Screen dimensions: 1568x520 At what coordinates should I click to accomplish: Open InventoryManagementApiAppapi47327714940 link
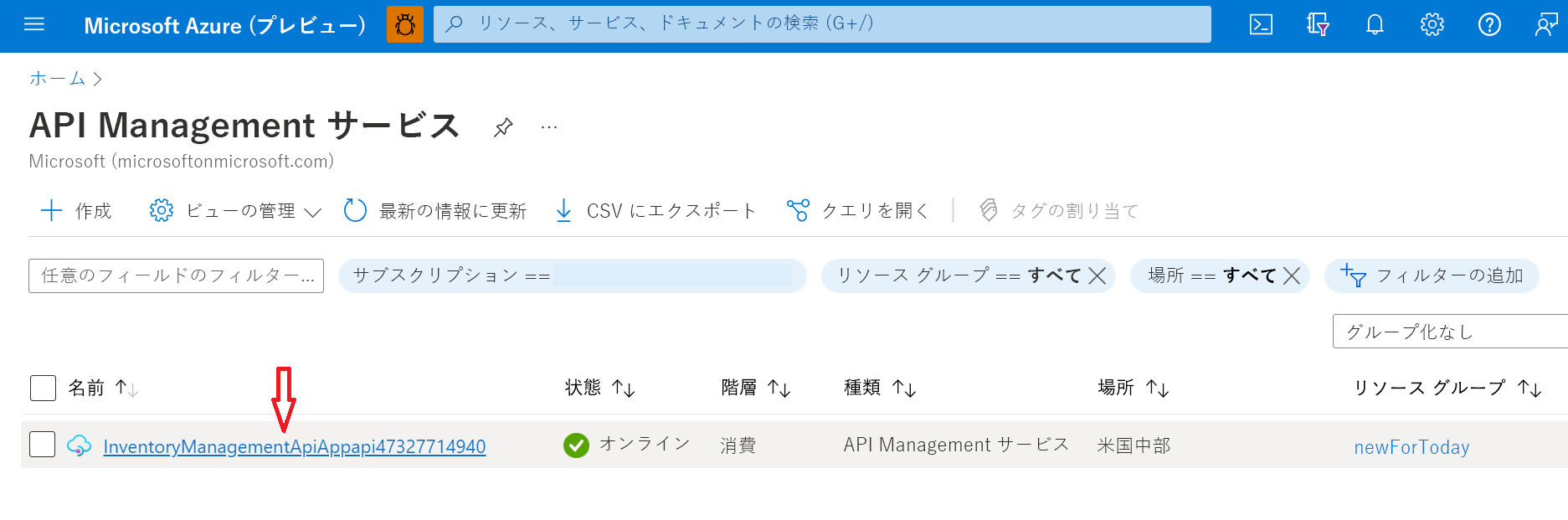[x=295, y=446]
